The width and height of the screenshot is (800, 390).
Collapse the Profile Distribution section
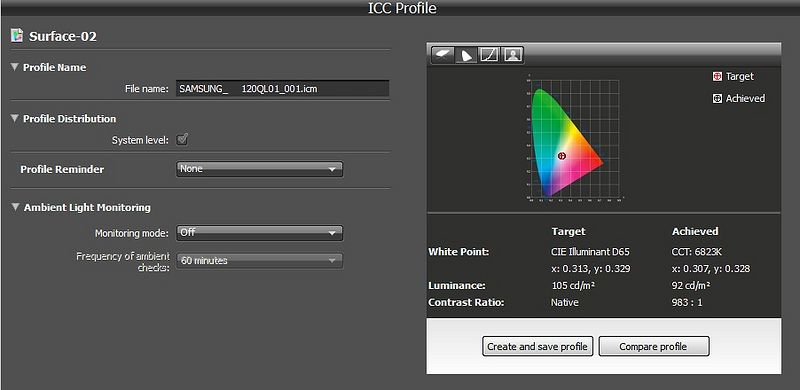pyautogui.click(x=14, y=118)
